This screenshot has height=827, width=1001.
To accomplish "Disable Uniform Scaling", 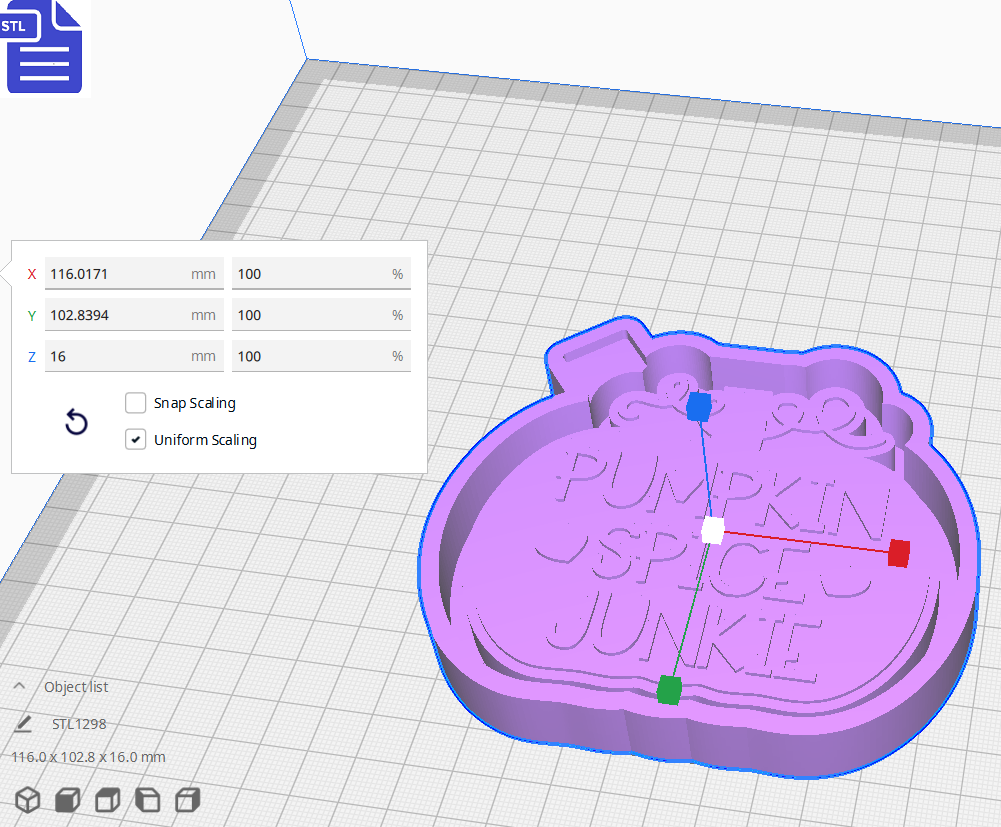I will pos(135,439).
